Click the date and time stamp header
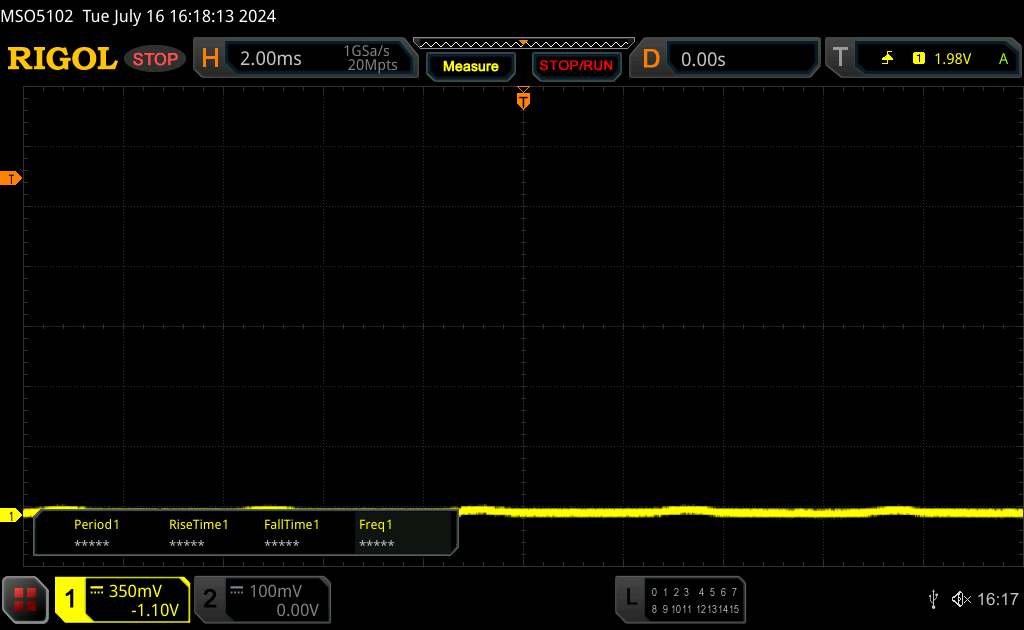 (x=179, y=16)
